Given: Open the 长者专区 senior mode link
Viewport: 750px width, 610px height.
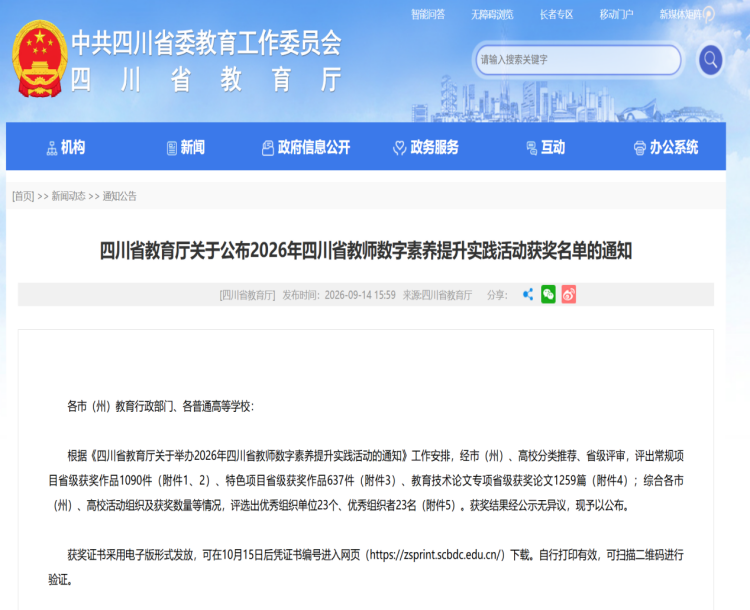Looking at the screenshot, I should (x=556, y=15).
